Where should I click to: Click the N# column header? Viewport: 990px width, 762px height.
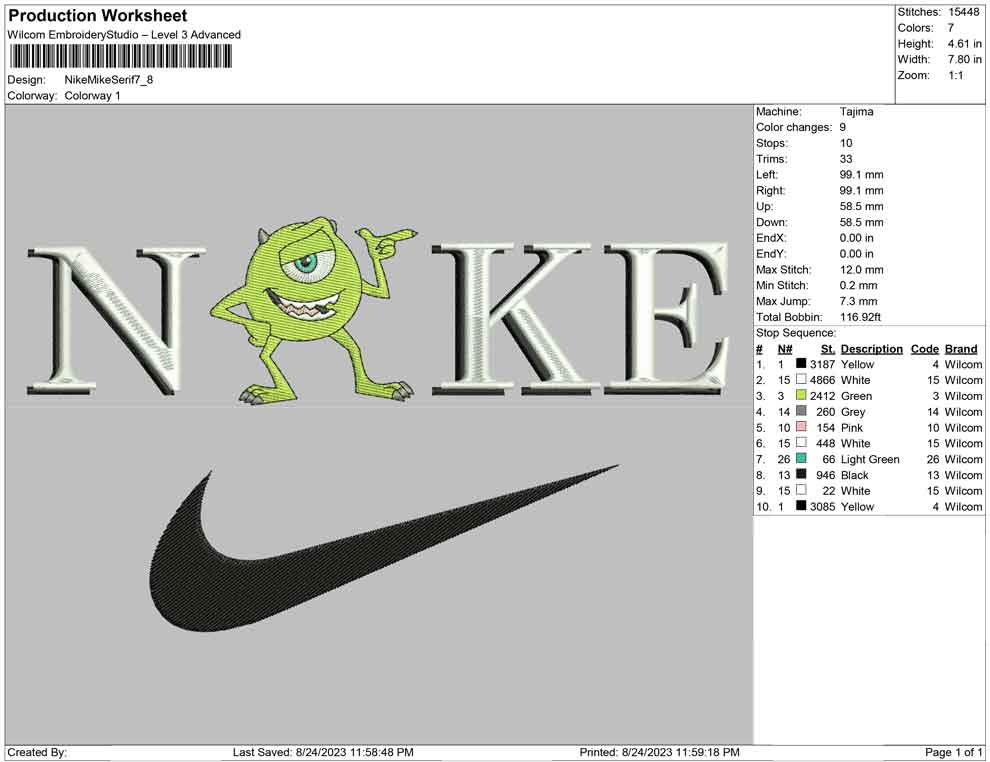pos(785,348)
